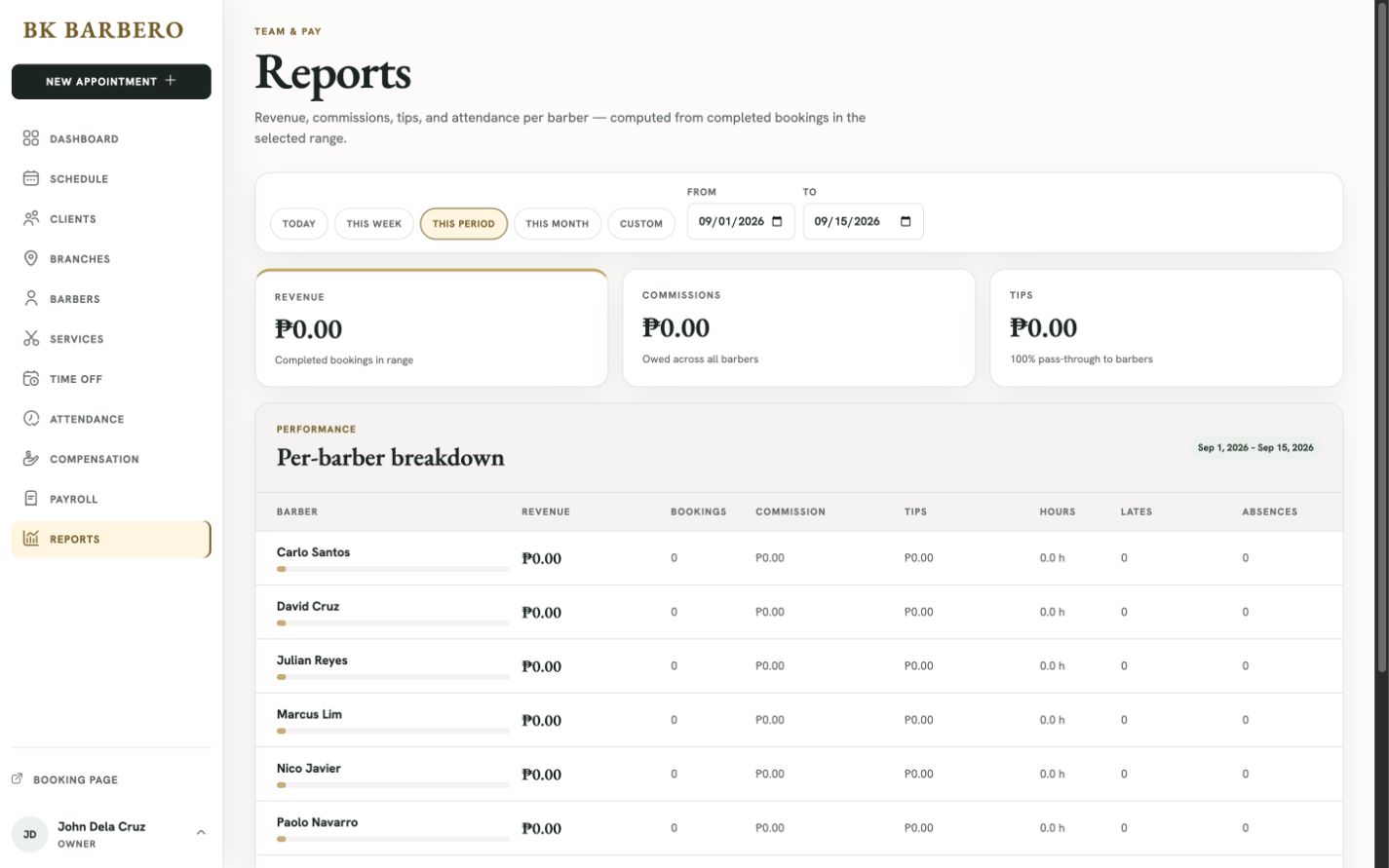
Task: Click the Barbers person icon
Action: 31,298
